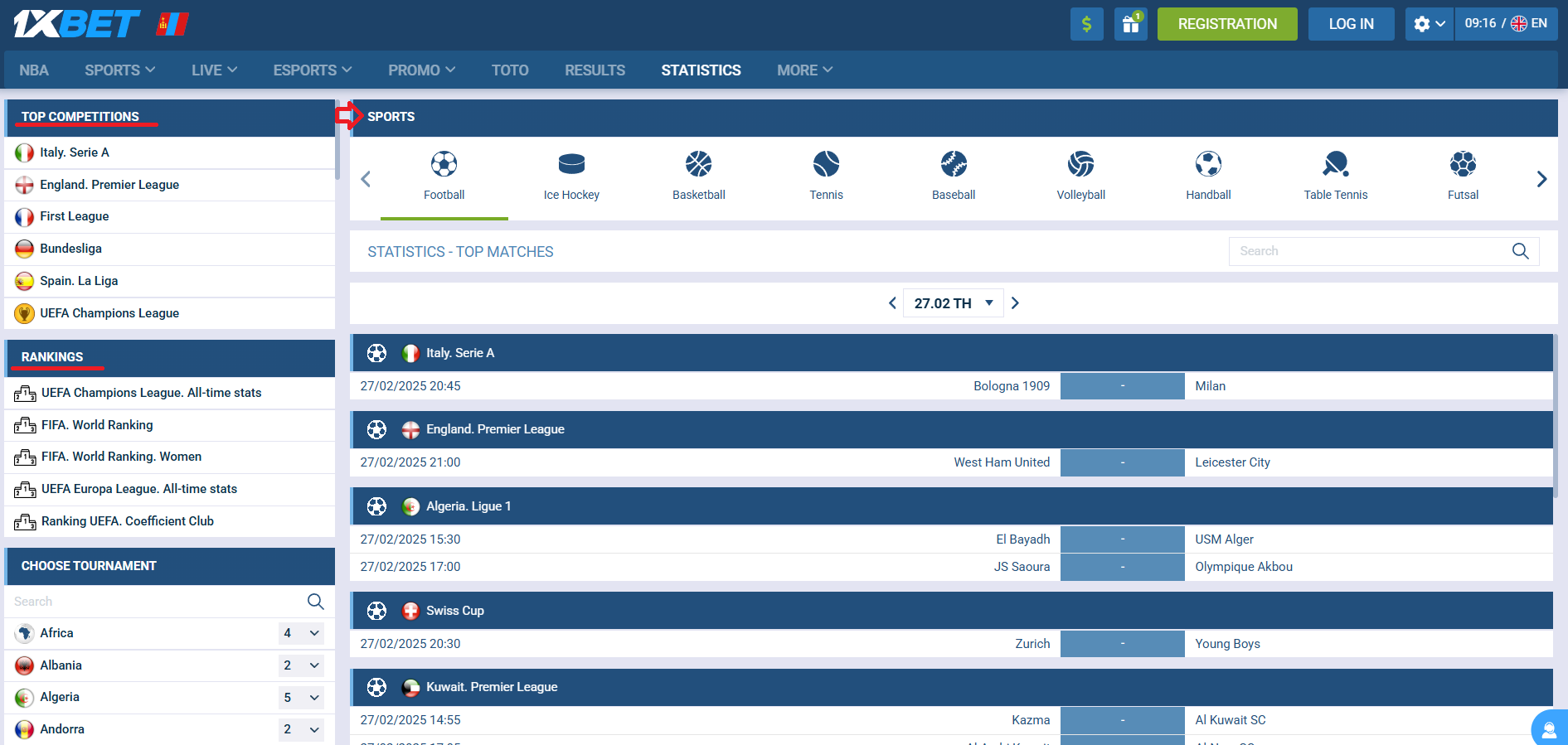Viewport: 1568px width, 745px height.
Task: Click the statistics search magnifier icon
Action: [1520, 251]
